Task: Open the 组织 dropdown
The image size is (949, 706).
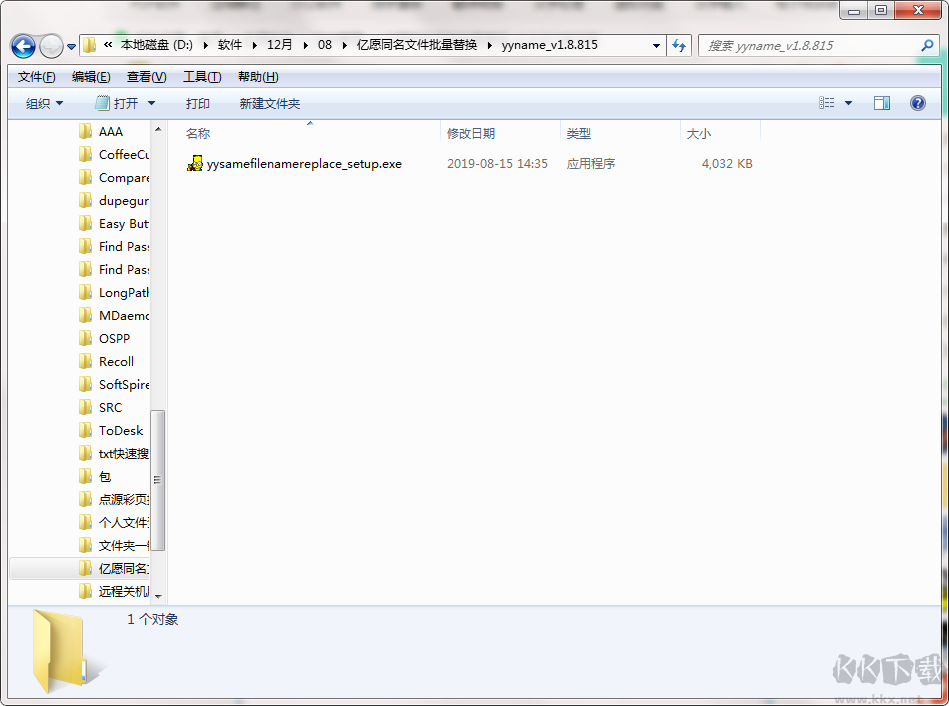Action: 44,104
